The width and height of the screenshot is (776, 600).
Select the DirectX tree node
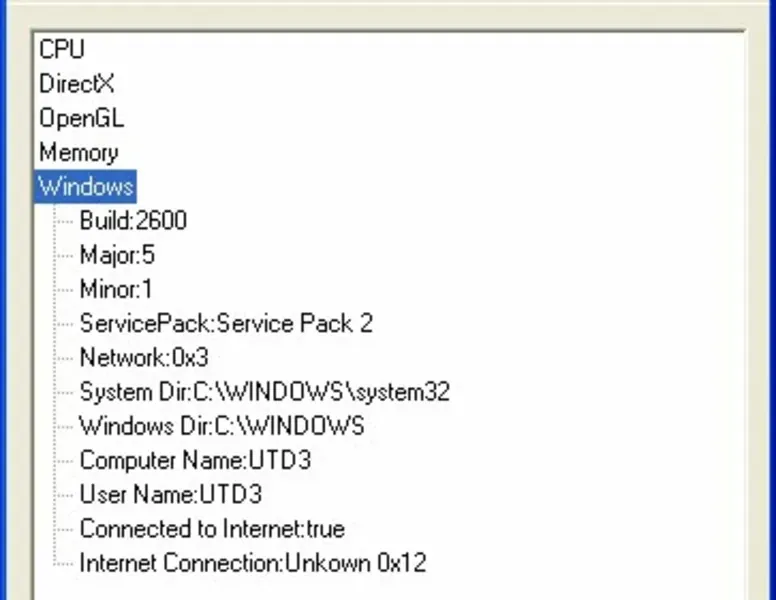[76, 84]
